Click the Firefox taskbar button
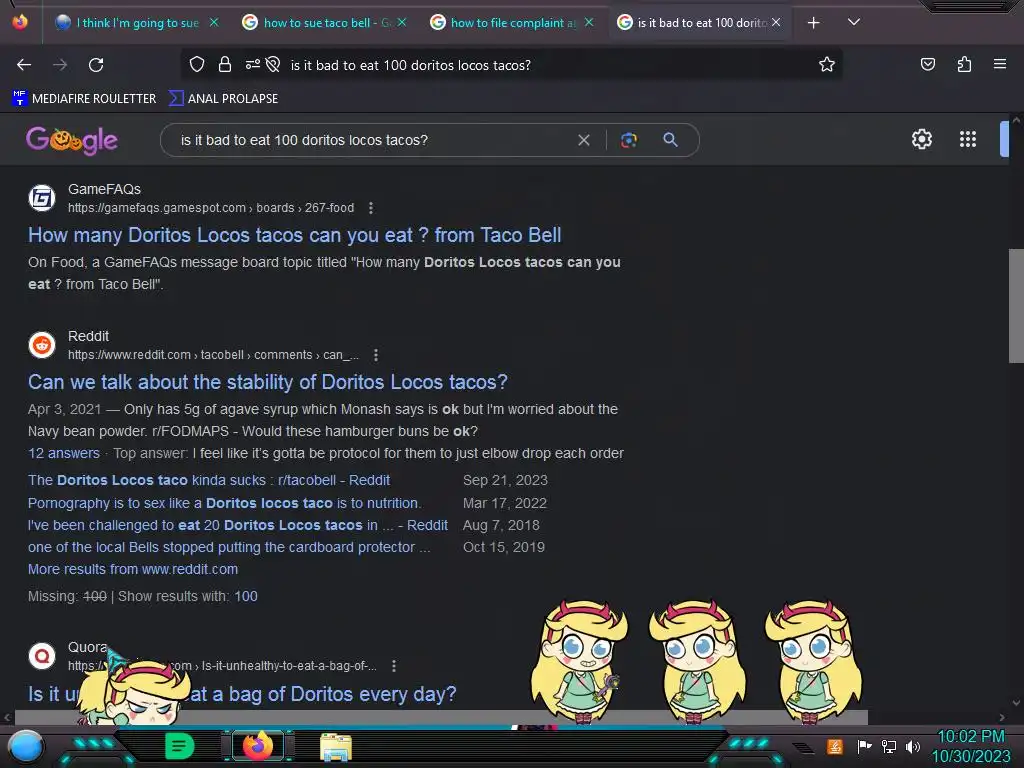Image resolution: width=1024 pixels, height=768 pixels. pos(258,746)
